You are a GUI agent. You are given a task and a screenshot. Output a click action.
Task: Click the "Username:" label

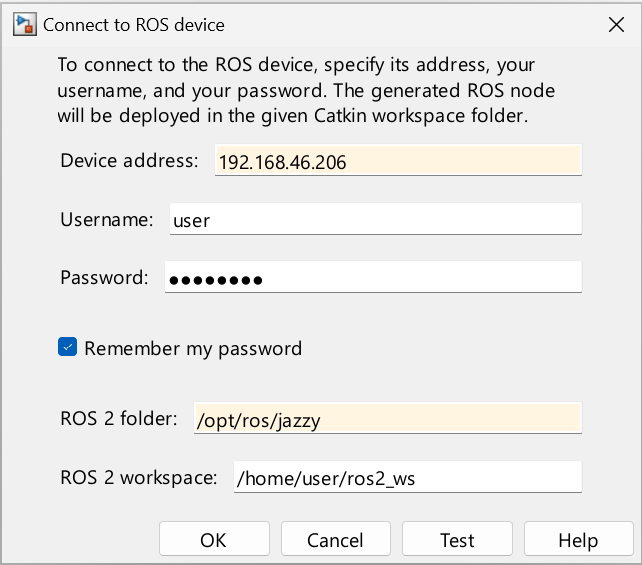click(107, 219)
